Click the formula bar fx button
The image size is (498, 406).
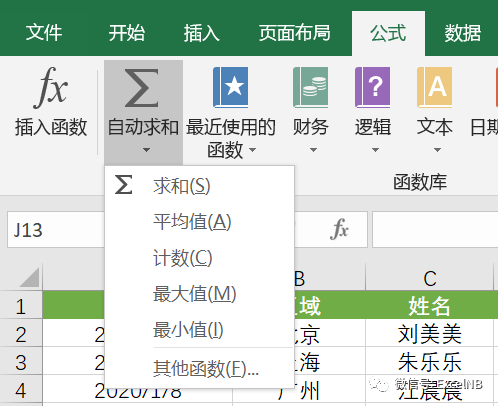click(x=339, y=229)
